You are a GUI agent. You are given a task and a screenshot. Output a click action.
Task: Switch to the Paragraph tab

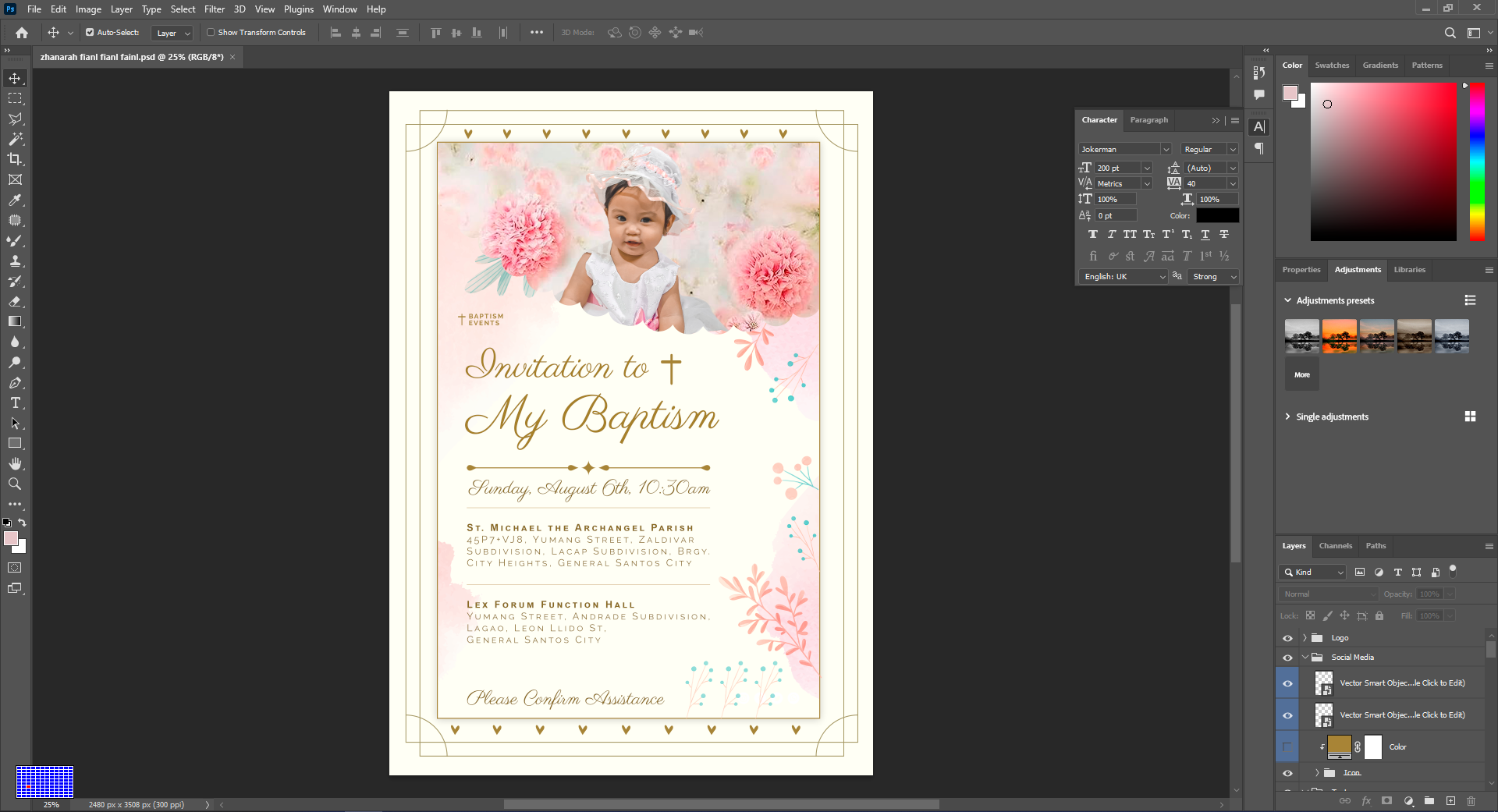(x=1148, y=120)
